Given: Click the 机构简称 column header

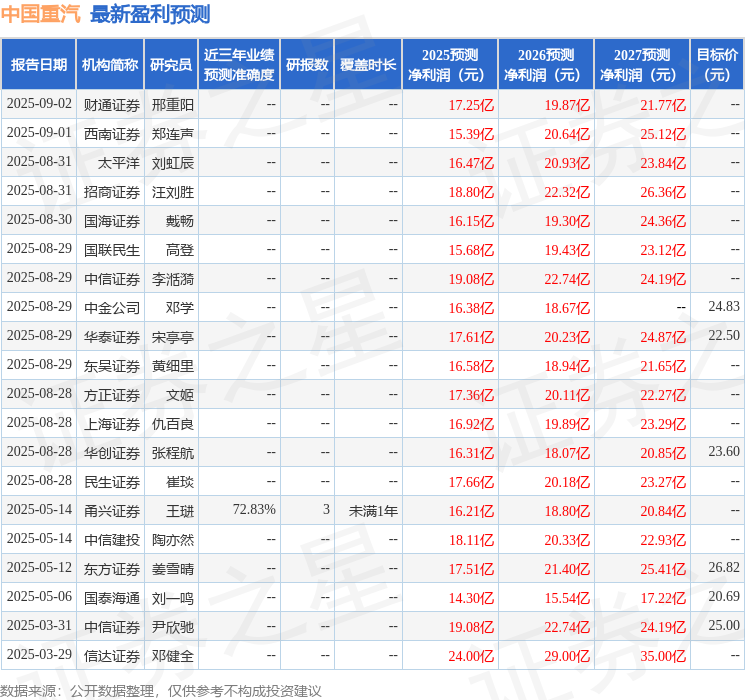Looking at the screenshot, I should point(110,65).
